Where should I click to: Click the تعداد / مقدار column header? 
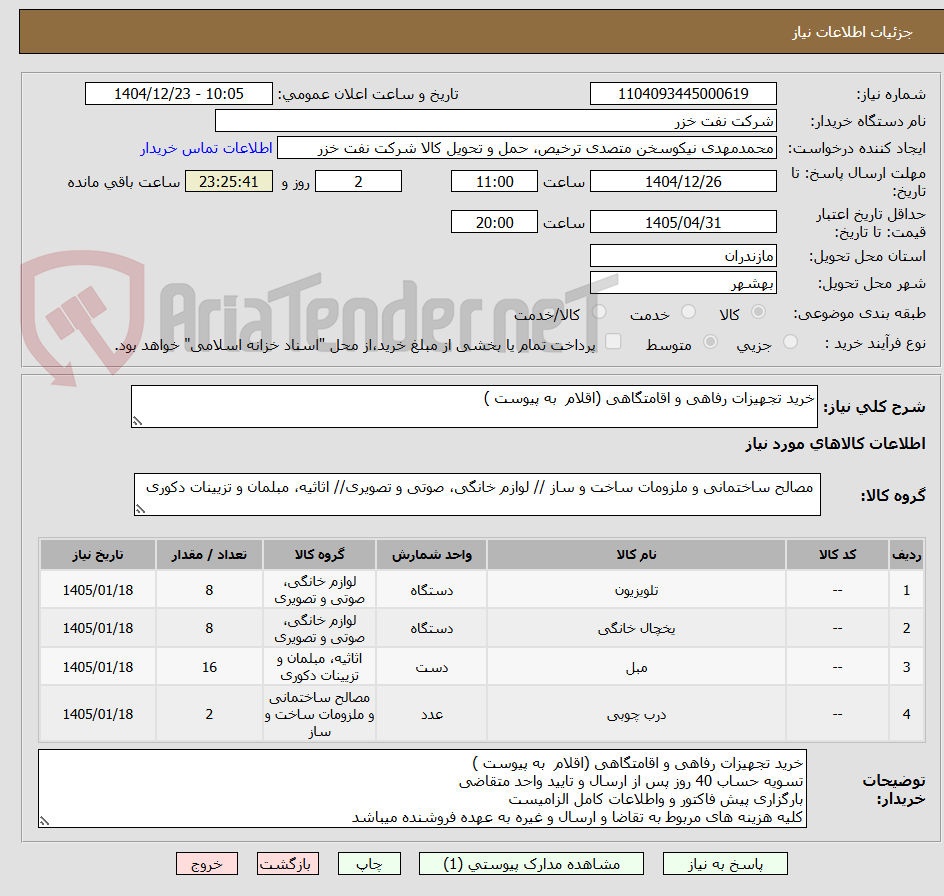pos(209,555)
